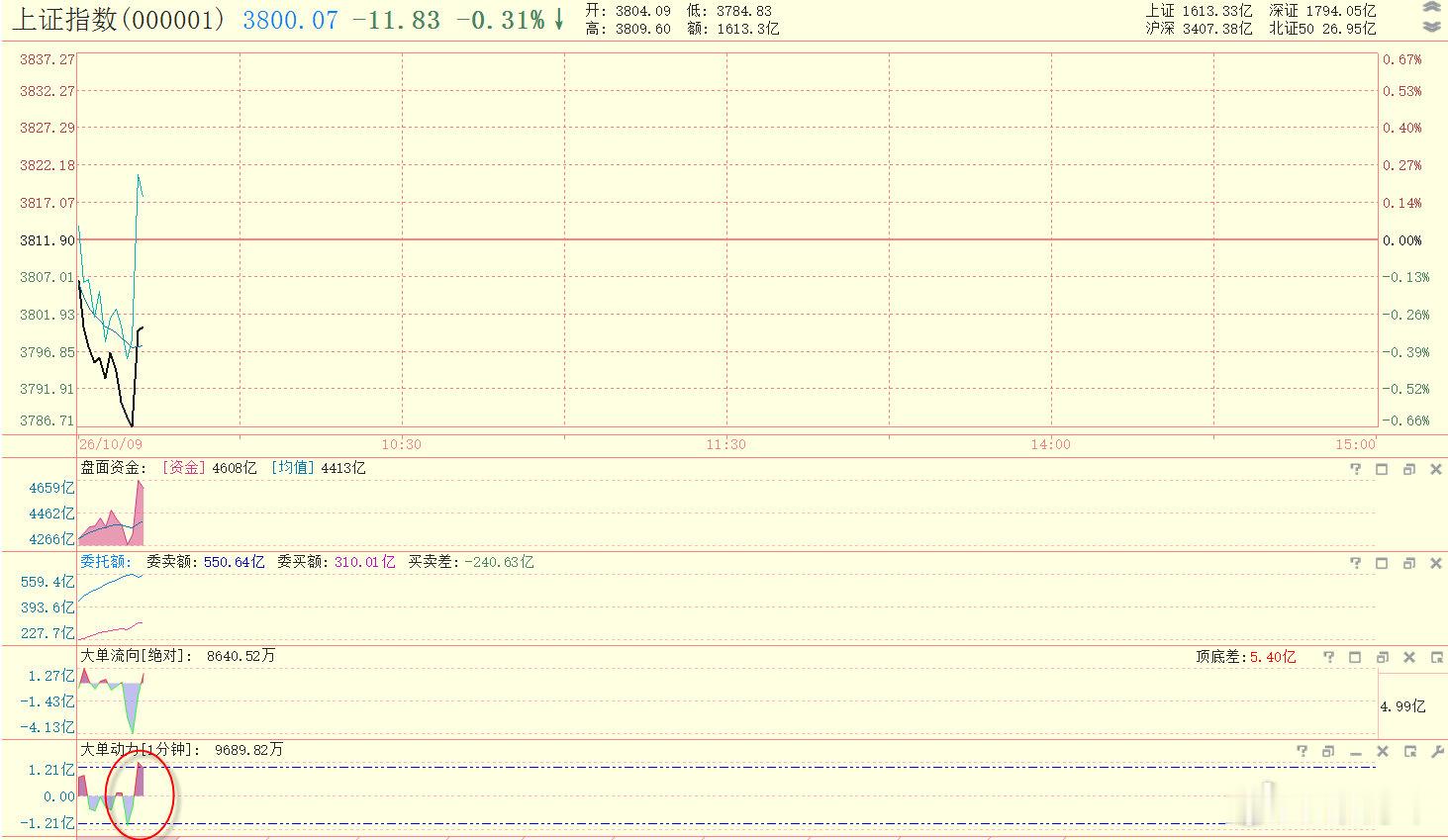The width and height of the screenshot is (1448, 840).
Task: Click the 盘面资金 panel title
Action: (x=113, y=468)
